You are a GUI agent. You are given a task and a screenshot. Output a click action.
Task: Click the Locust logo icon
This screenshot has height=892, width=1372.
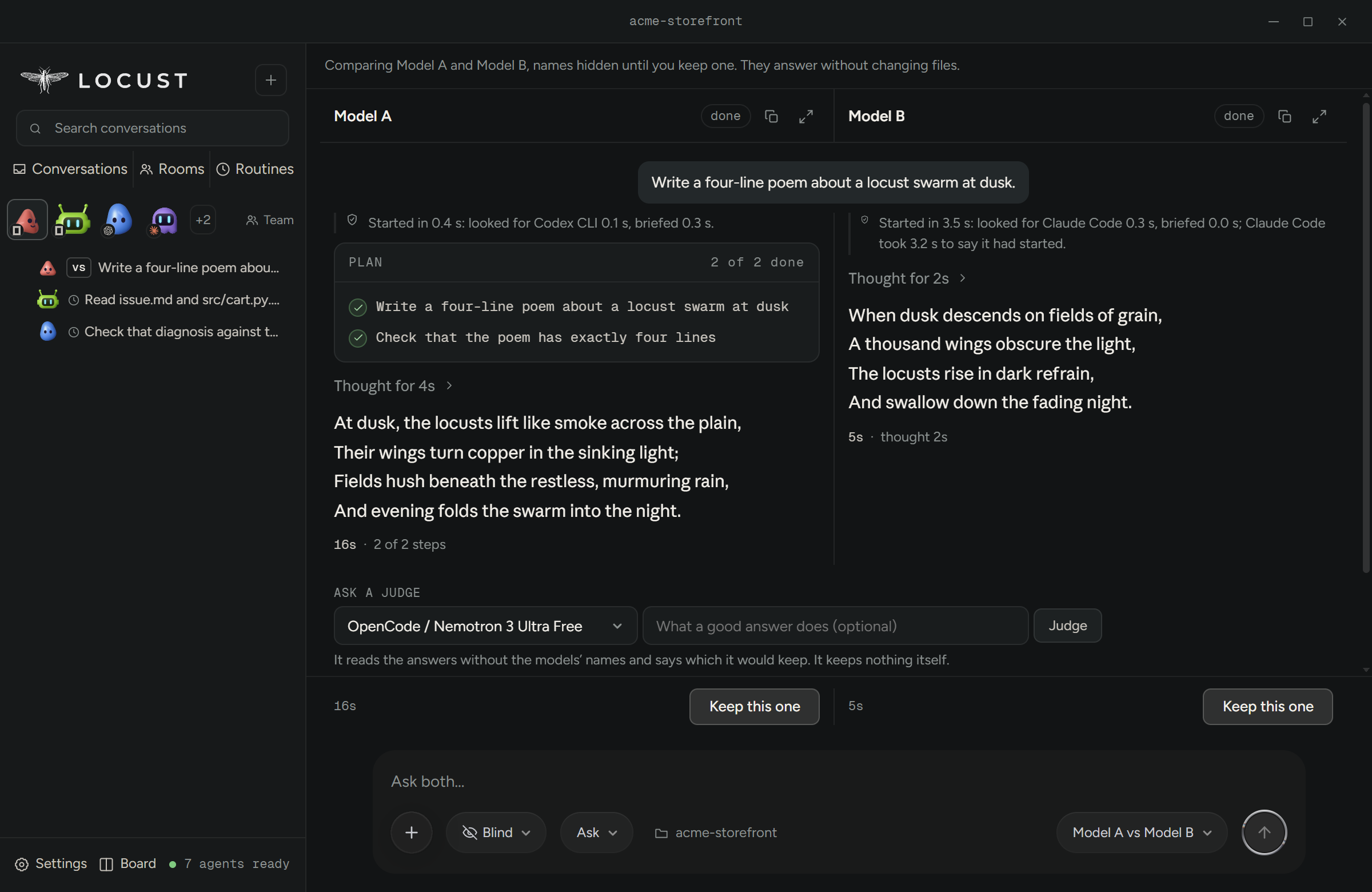[x=45, y=79]
